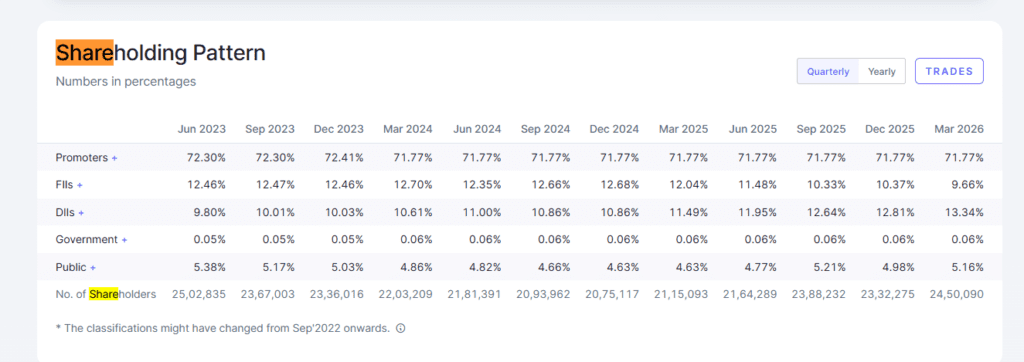1024x362 pixels.
Task: Switch to Yearly view
Action: tap(882, 71)
